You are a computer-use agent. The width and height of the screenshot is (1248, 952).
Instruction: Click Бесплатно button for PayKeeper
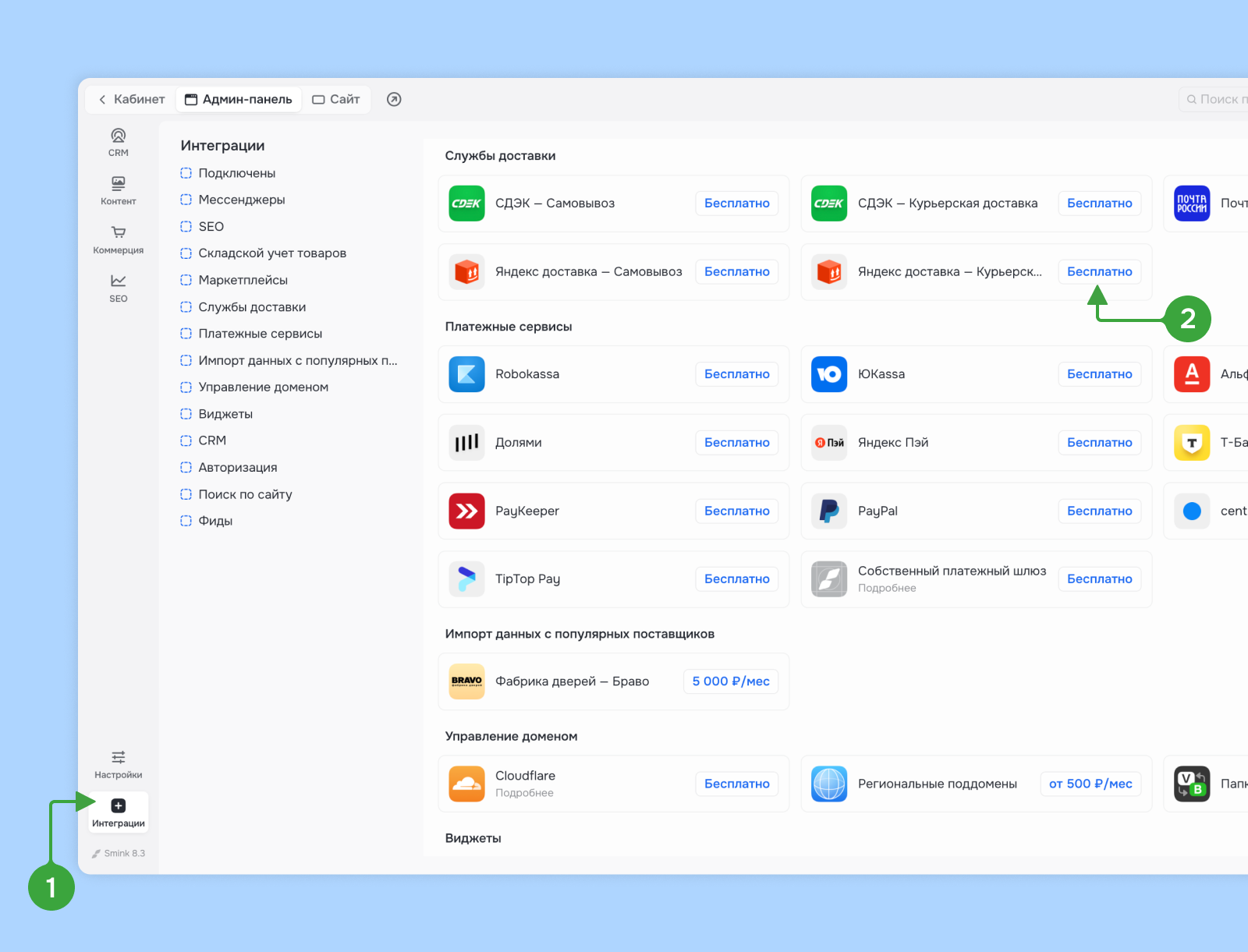click(737, 511)
